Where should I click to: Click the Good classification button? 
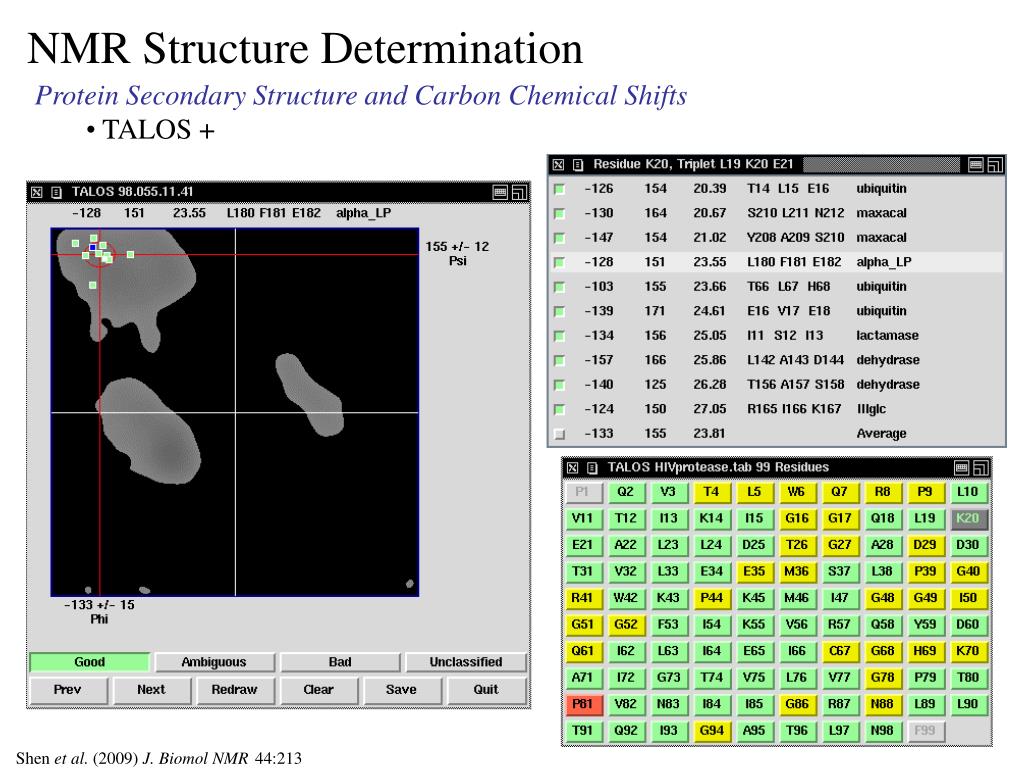click(x=89, y=662)
